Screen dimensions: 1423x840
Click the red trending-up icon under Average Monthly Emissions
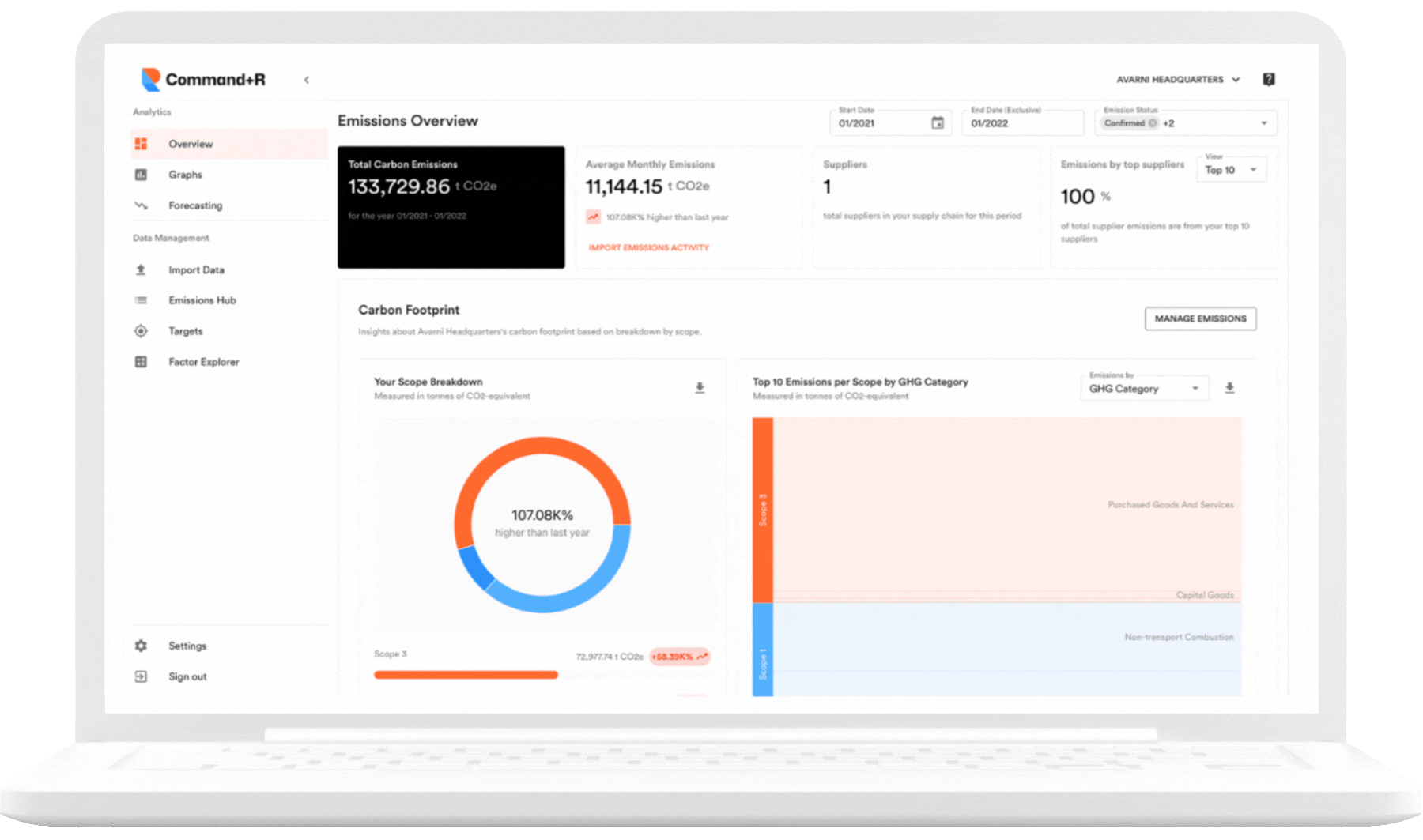pyautogui.click(x=593, y=217)
